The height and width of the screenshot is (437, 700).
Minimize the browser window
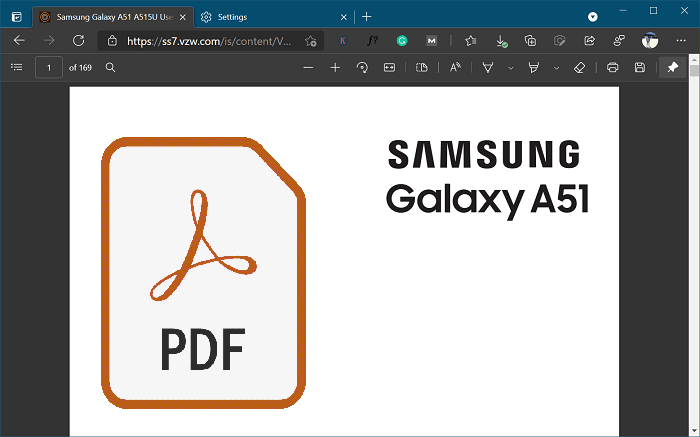[x=623, y=11]
